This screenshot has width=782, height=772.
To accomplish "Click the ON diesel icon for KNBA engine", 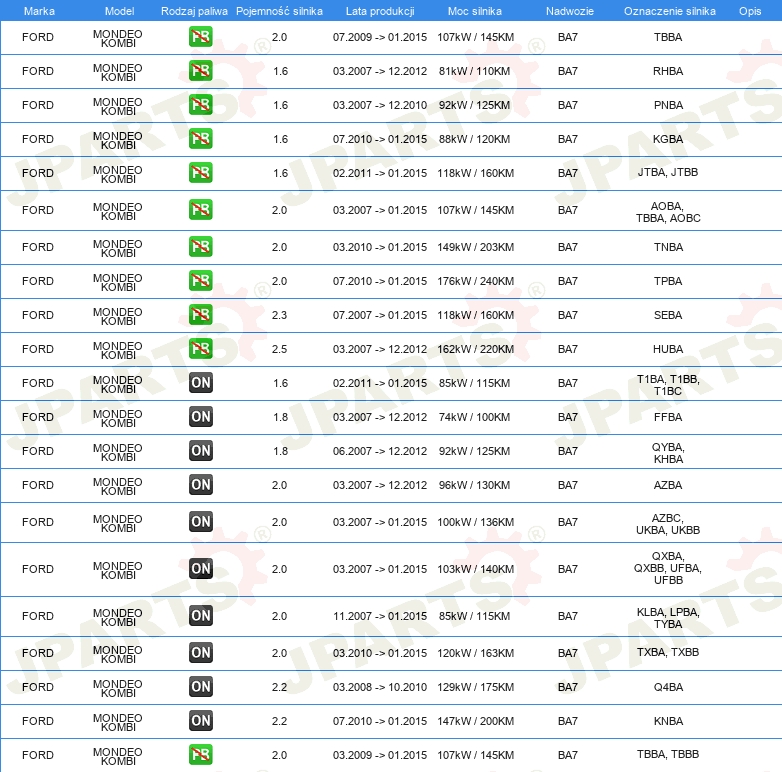I will (x=201, y=721).
